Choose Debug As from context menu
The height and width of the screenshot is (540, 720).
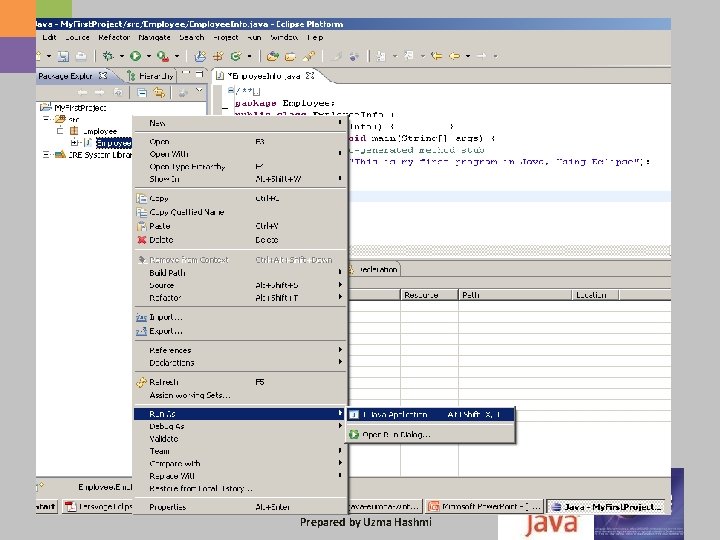click(x=240, y=426)
